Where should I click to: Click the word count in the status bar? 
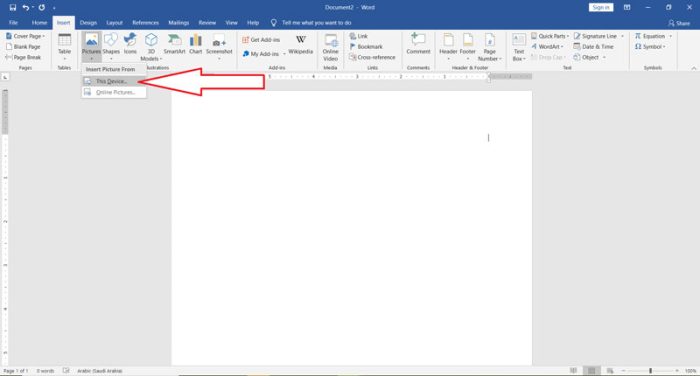tap(45, 371)
